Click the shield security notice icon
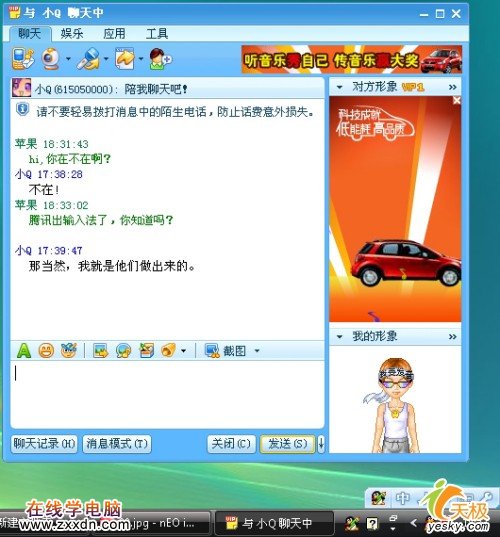Screen dimensions: 500x537 22,110
